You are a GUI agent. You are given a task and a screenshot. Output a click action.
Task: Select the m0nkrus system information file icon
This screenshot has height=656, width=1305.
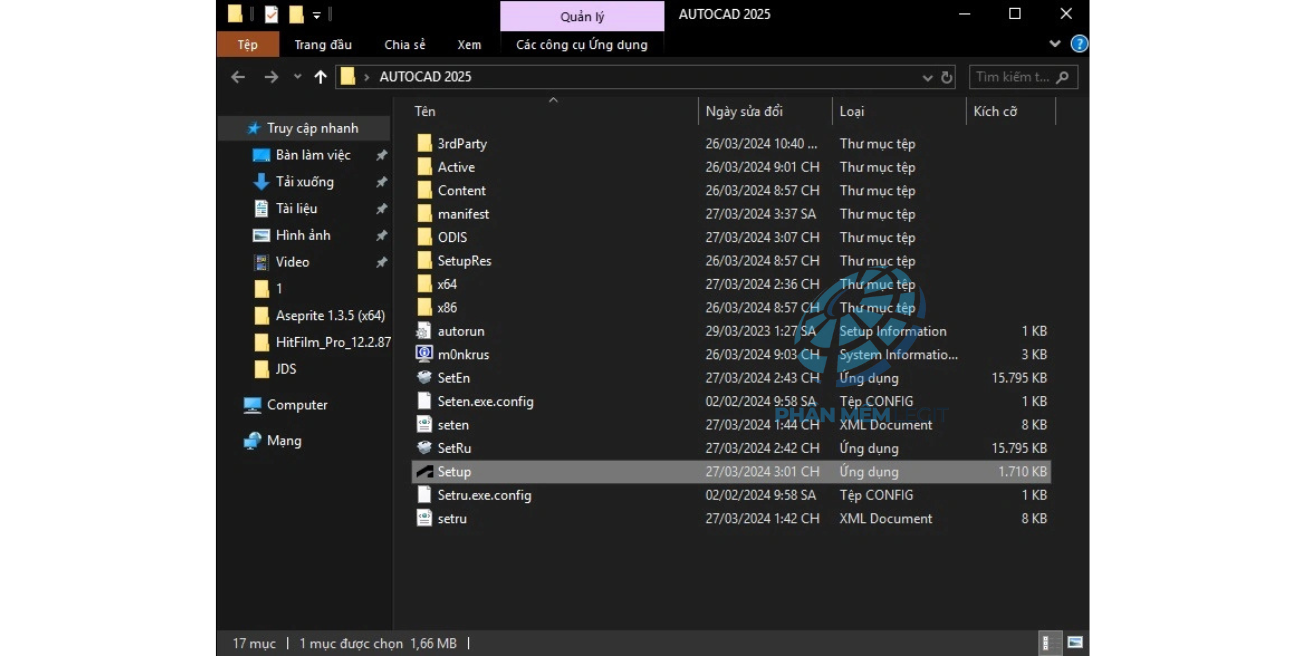click(424, 354)
